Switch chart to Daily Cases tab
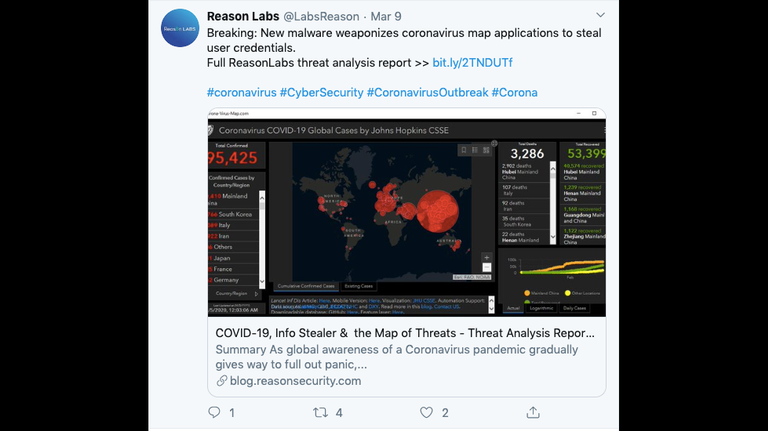Viewport: 768px width, 431px height. pos(575,308)
